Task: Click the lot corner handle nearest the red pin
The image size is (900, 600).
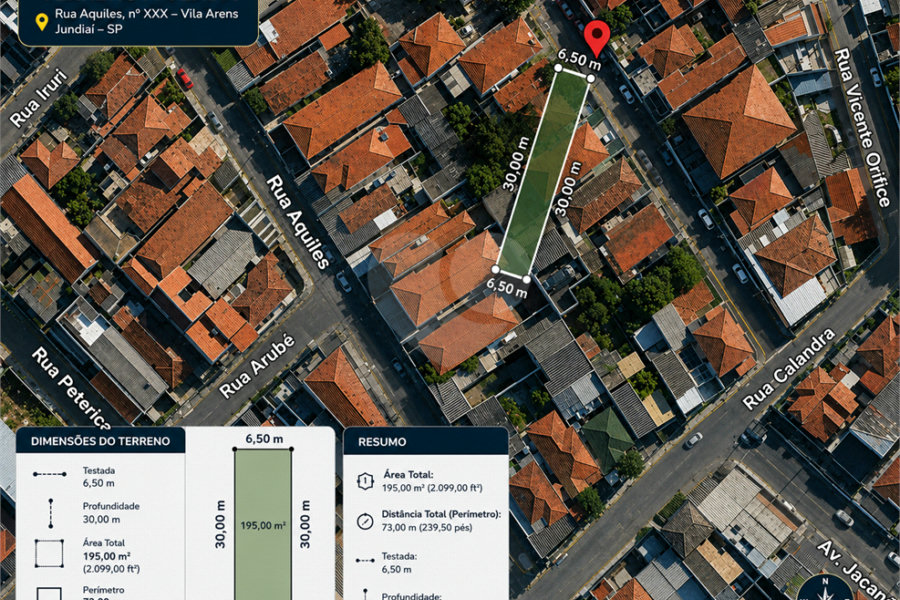Action: (x=591, y=78)
